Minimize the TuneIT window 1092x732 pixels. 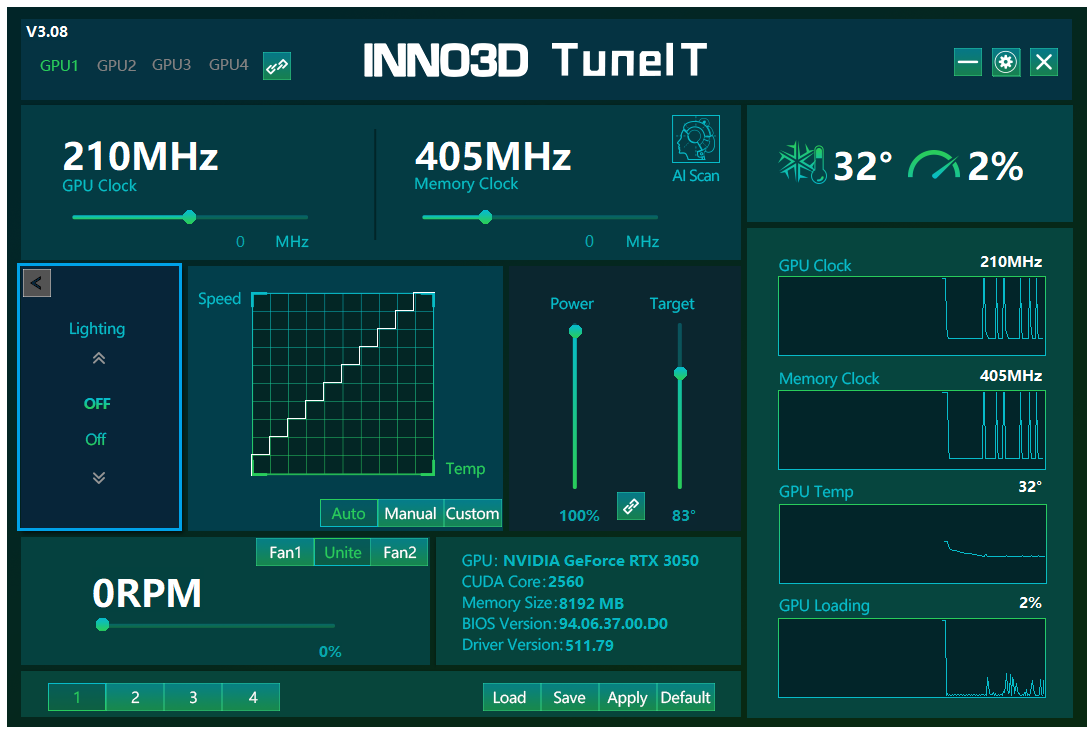coord(967,62)
